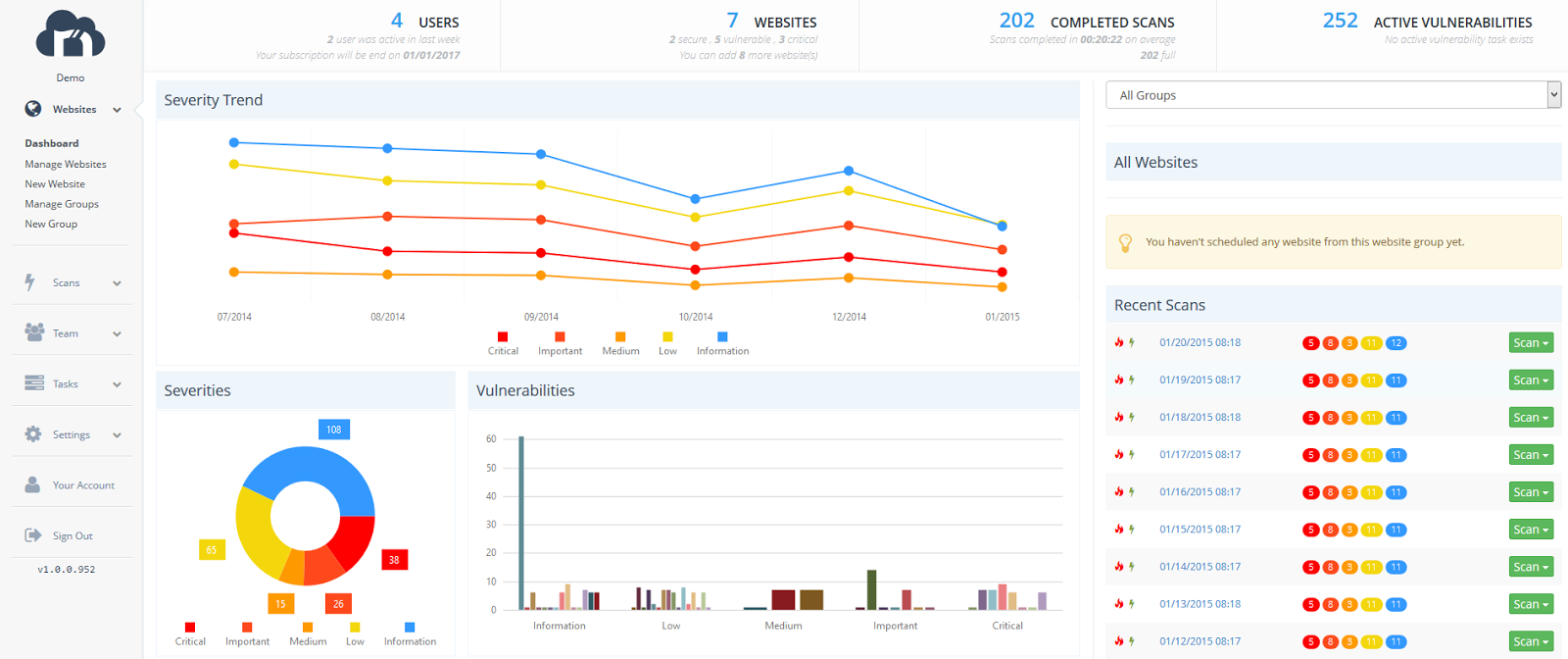Click the bolt icon on the 01/14/2015 scan
Viewport: 1568px width, 659px height.
tap(1132, 566)
